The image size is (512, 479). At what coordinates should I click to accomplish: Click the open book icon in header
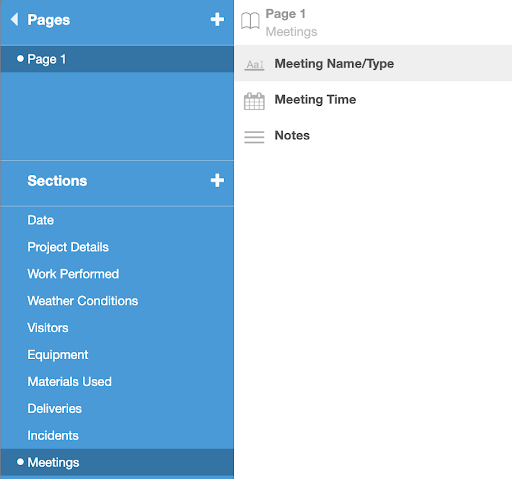coord(250,21)
